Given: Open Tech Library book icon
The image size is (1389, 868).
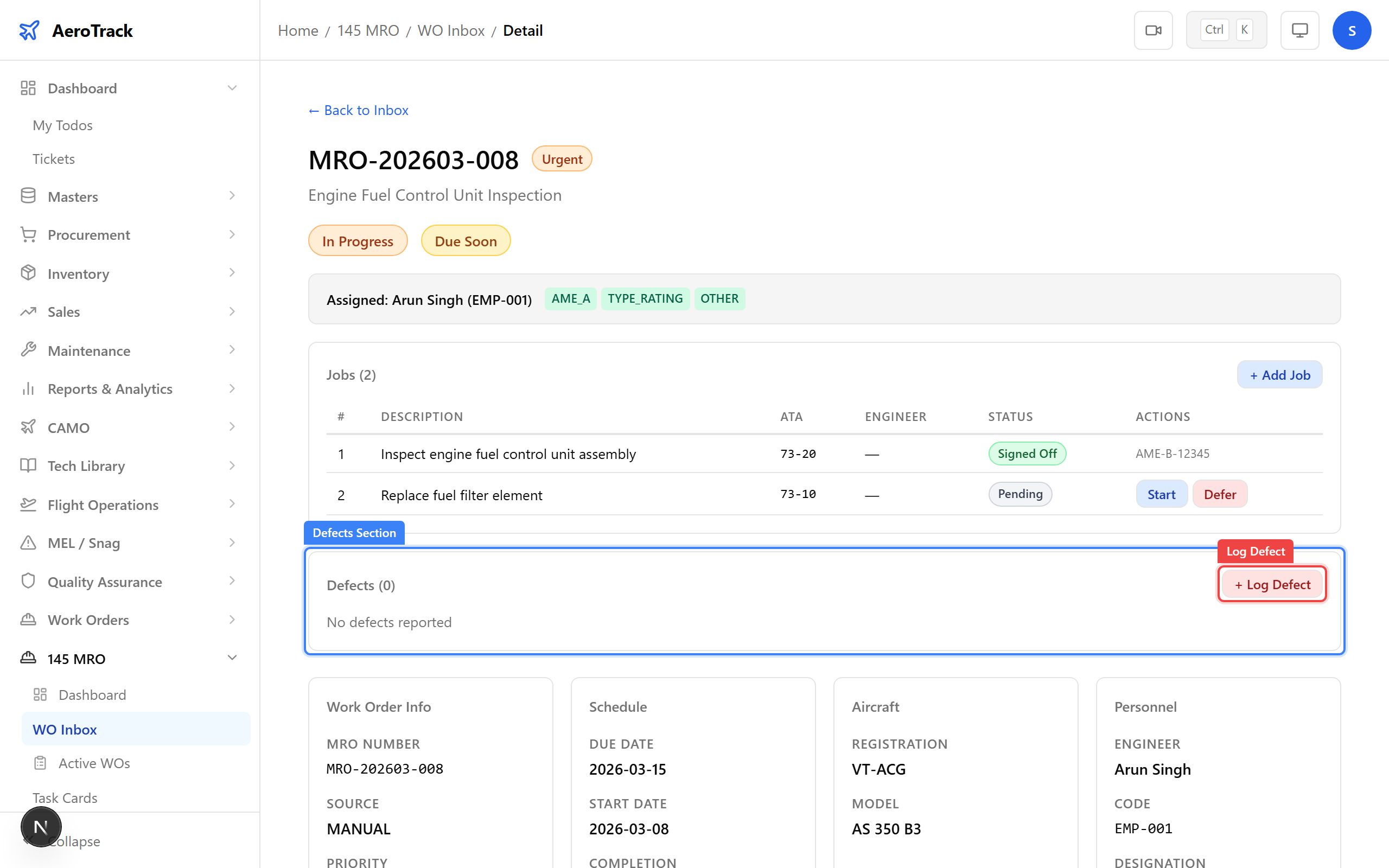Looking at the screenshot, I should pyautogui.click(x=28, y=465).
